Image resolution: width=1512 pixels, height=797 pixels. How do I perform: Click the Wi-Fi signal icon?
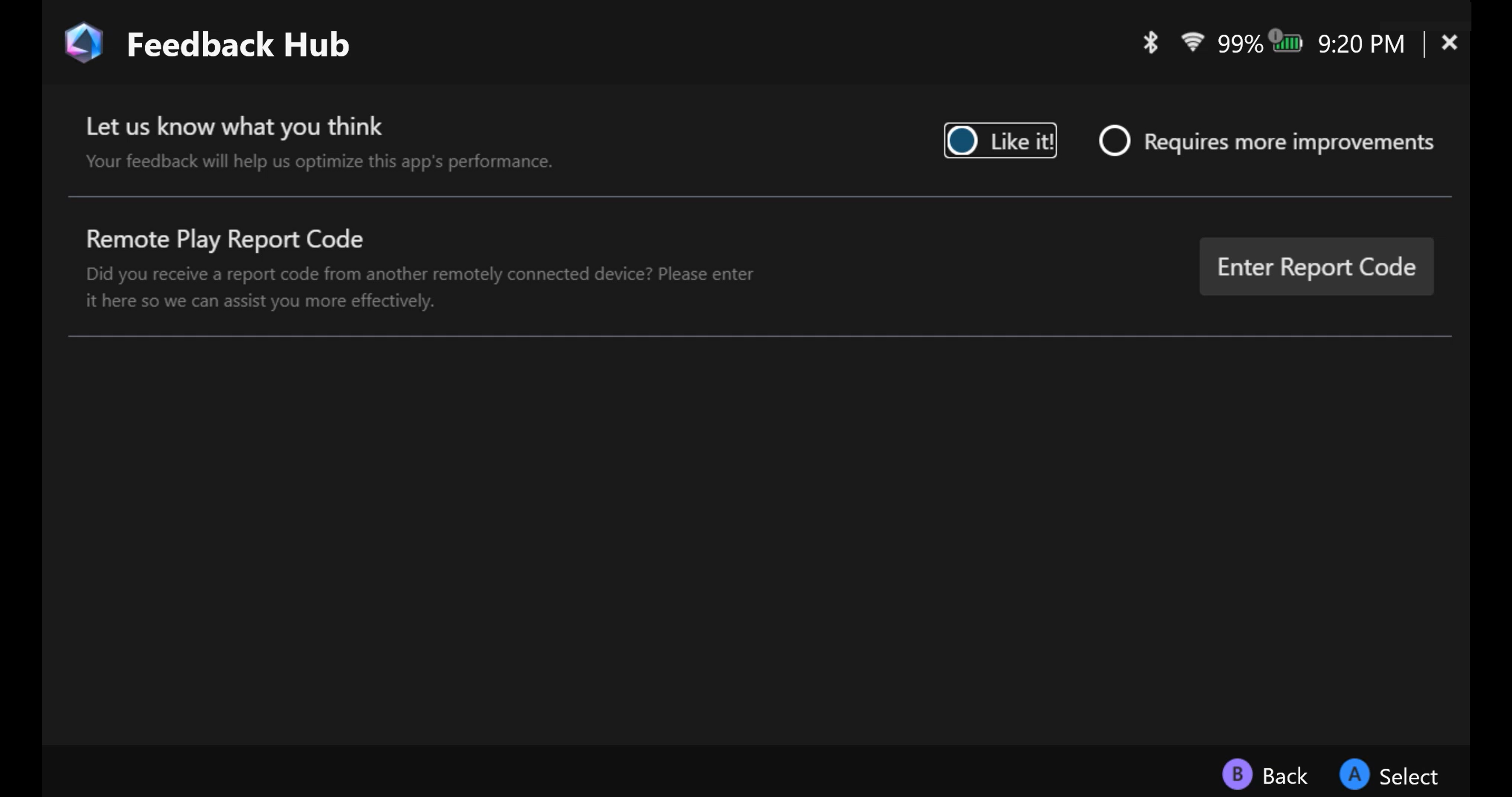[1192, 42]
